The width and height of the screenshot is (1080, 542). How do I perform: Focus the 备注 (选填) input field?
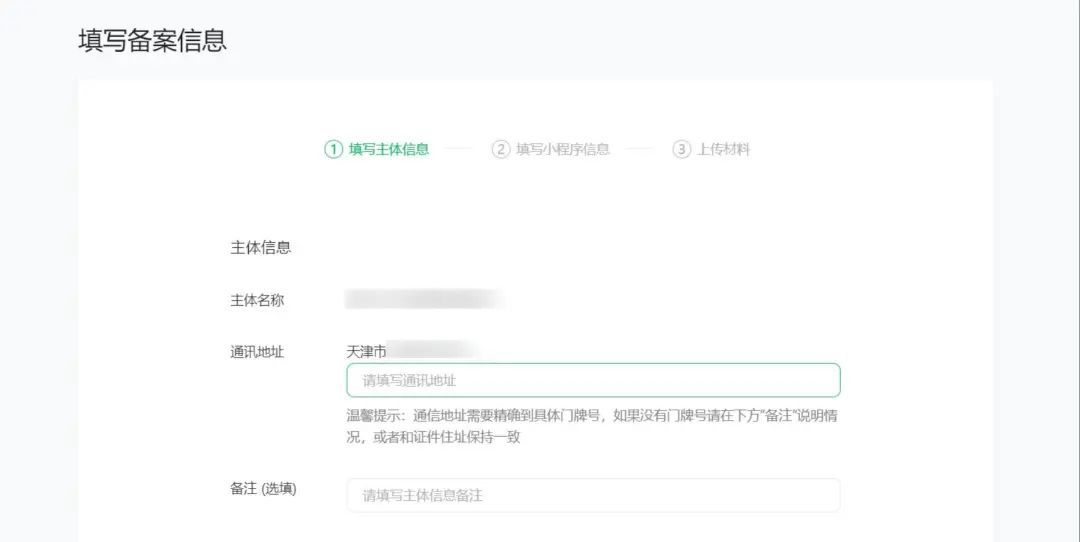point(593,495)
